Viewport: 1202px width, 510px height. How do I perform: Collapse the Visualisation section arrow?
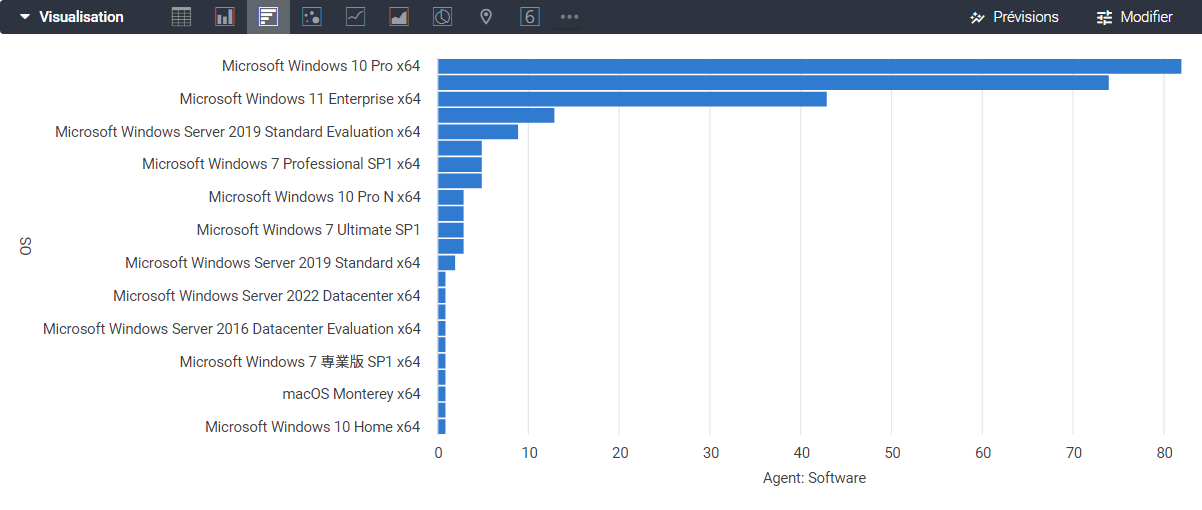[25, 17]
